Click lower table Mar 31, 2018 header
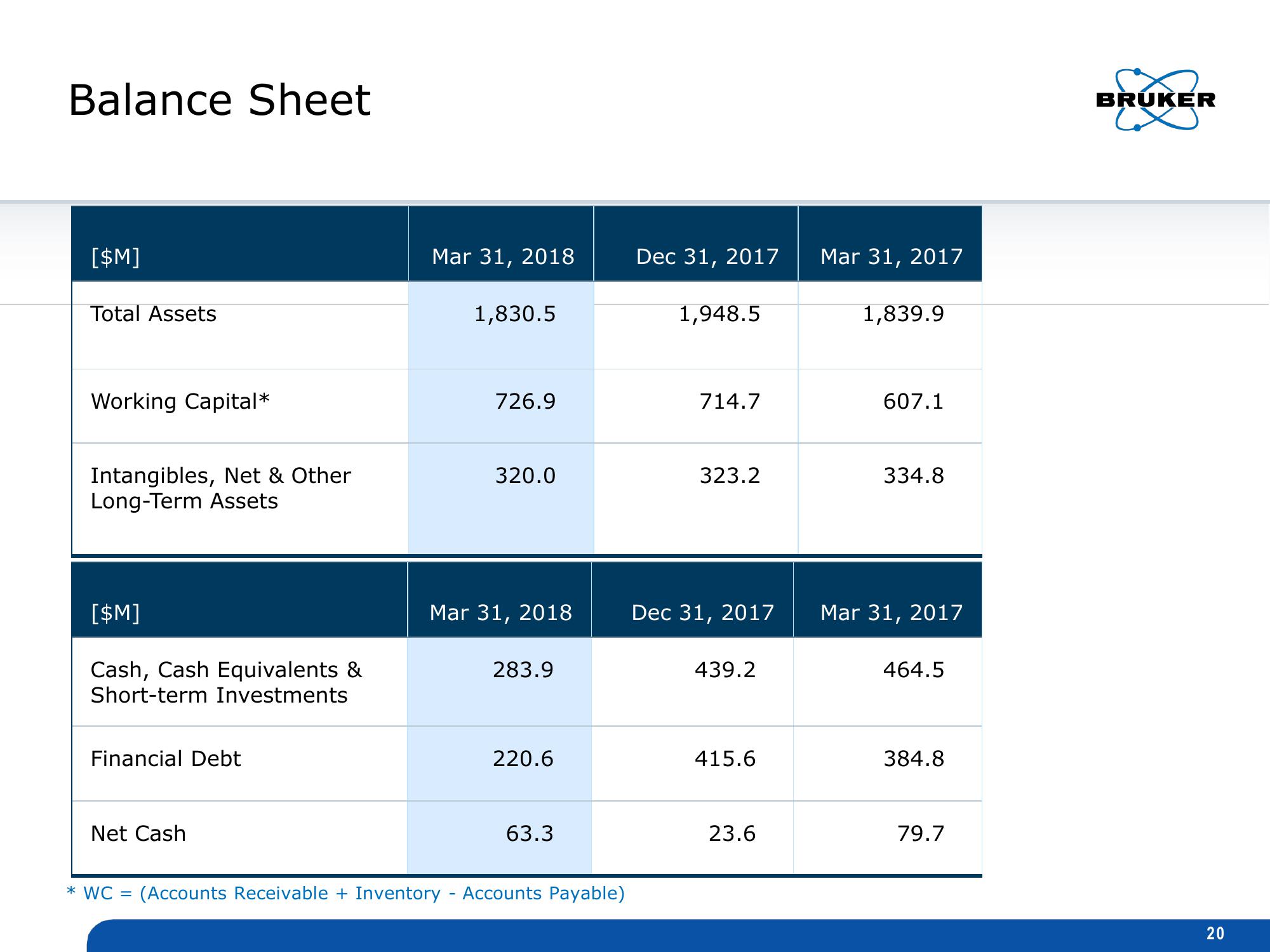1270x952 pixels. click(500, 613)
